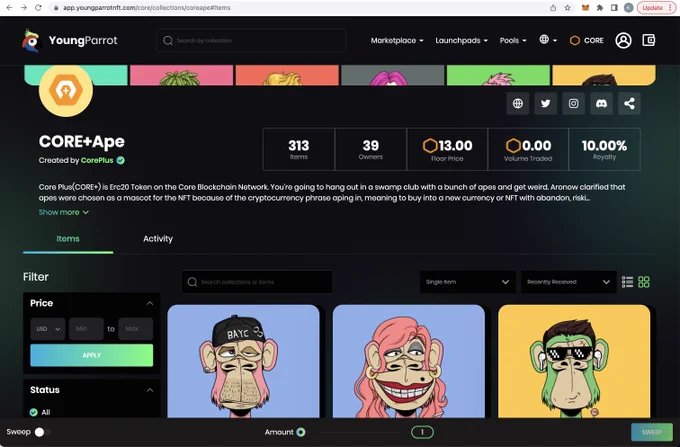Open the Launchpads dropdown menu

click(x=461, y=40)
